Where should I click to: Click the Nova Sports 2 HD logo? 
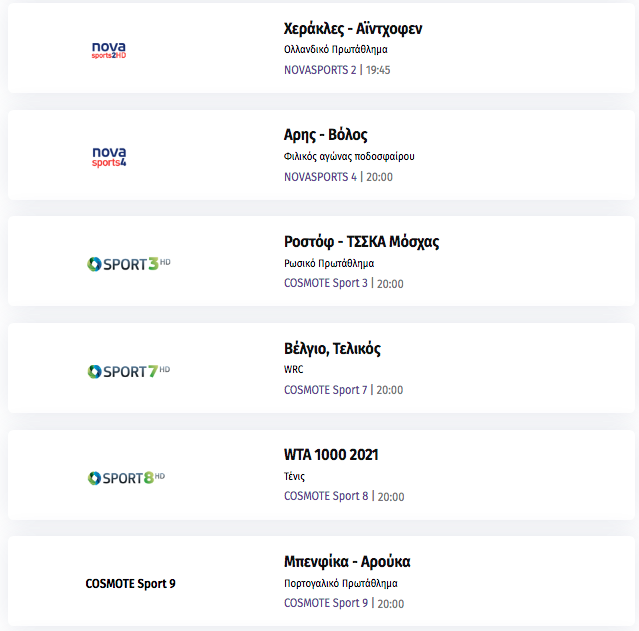(x=109, y=51)
